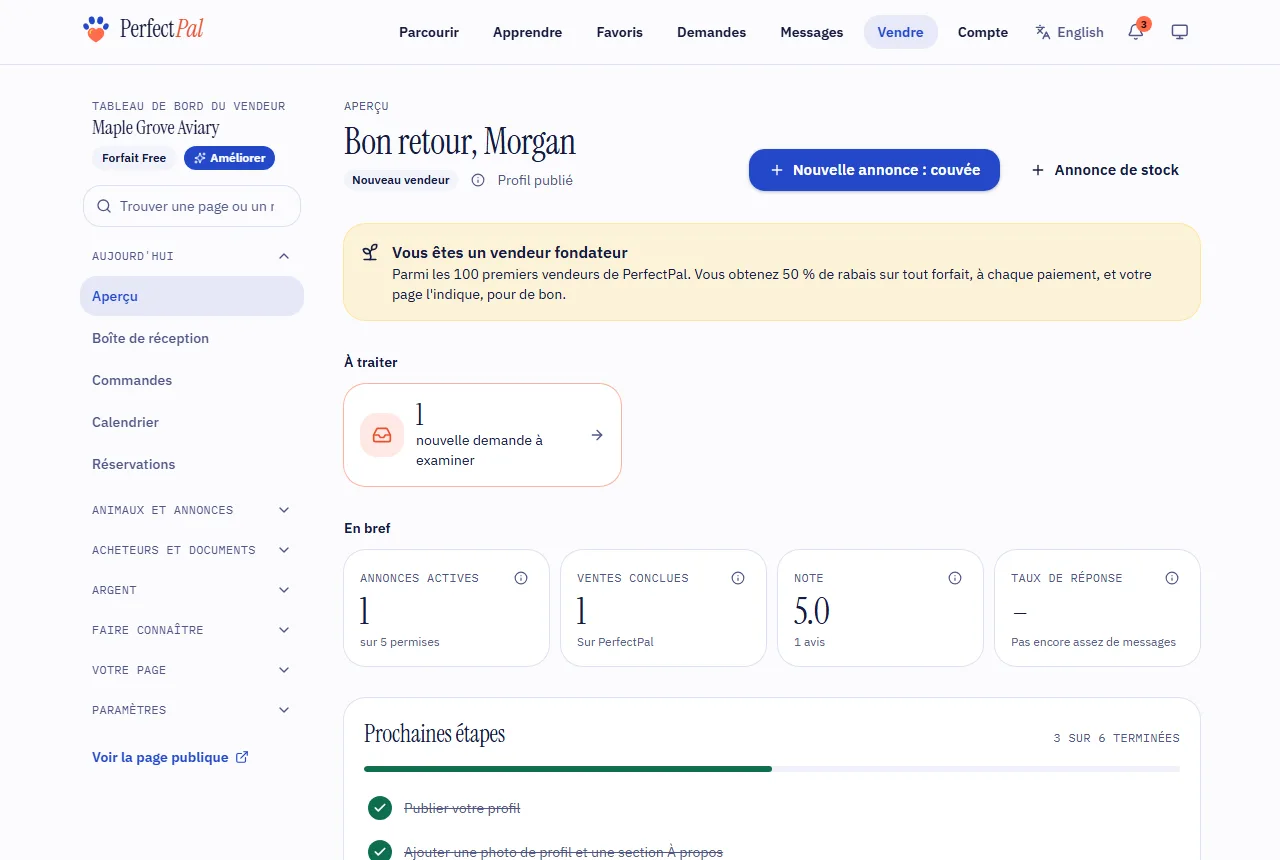The width and height of the screenshot is (1280, 860).
Task: Expand the Paramètres sidebar section
Action: coord(192,710)
